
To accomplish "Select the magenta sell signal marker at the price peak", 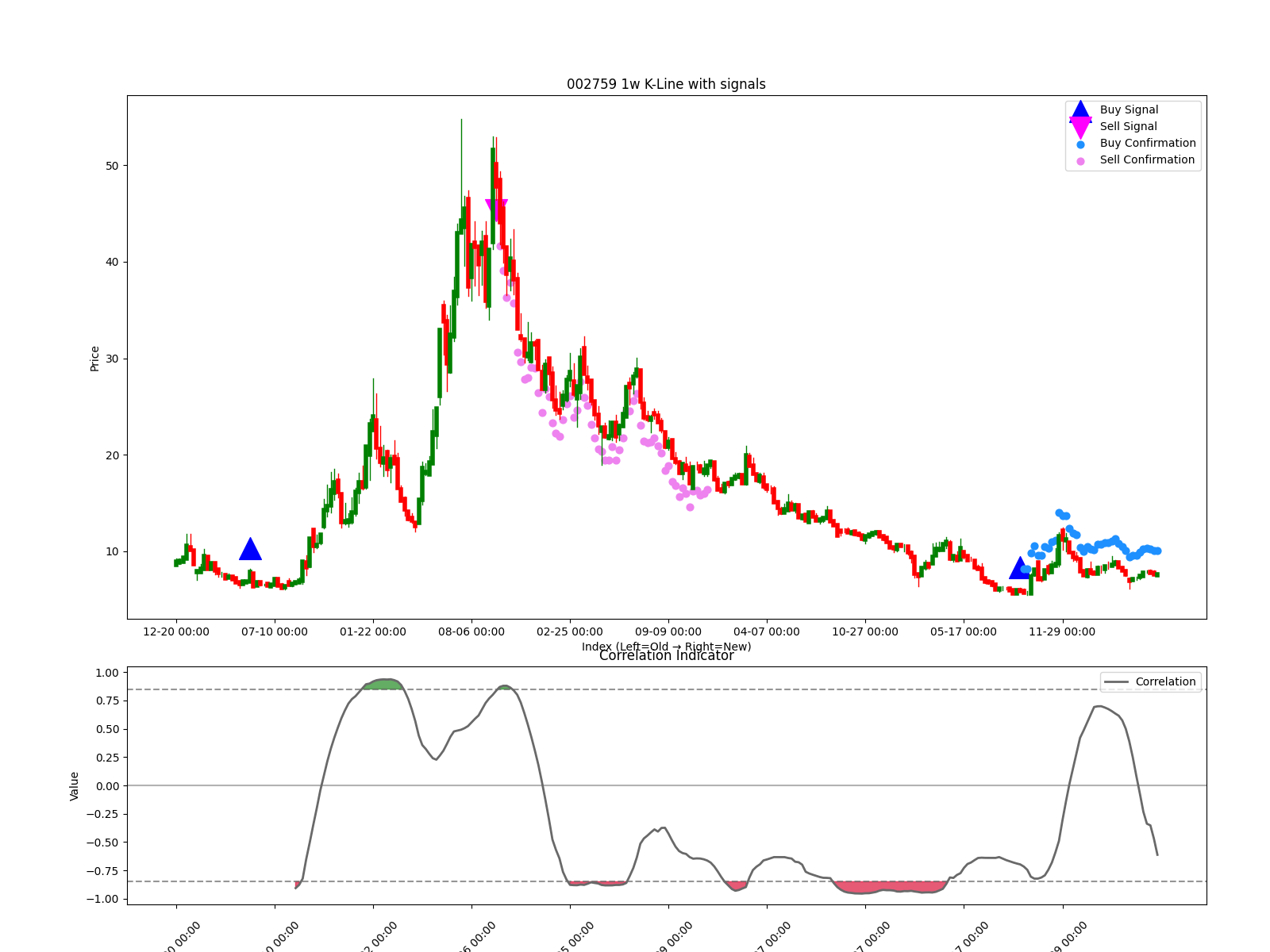I will [496, 210].
